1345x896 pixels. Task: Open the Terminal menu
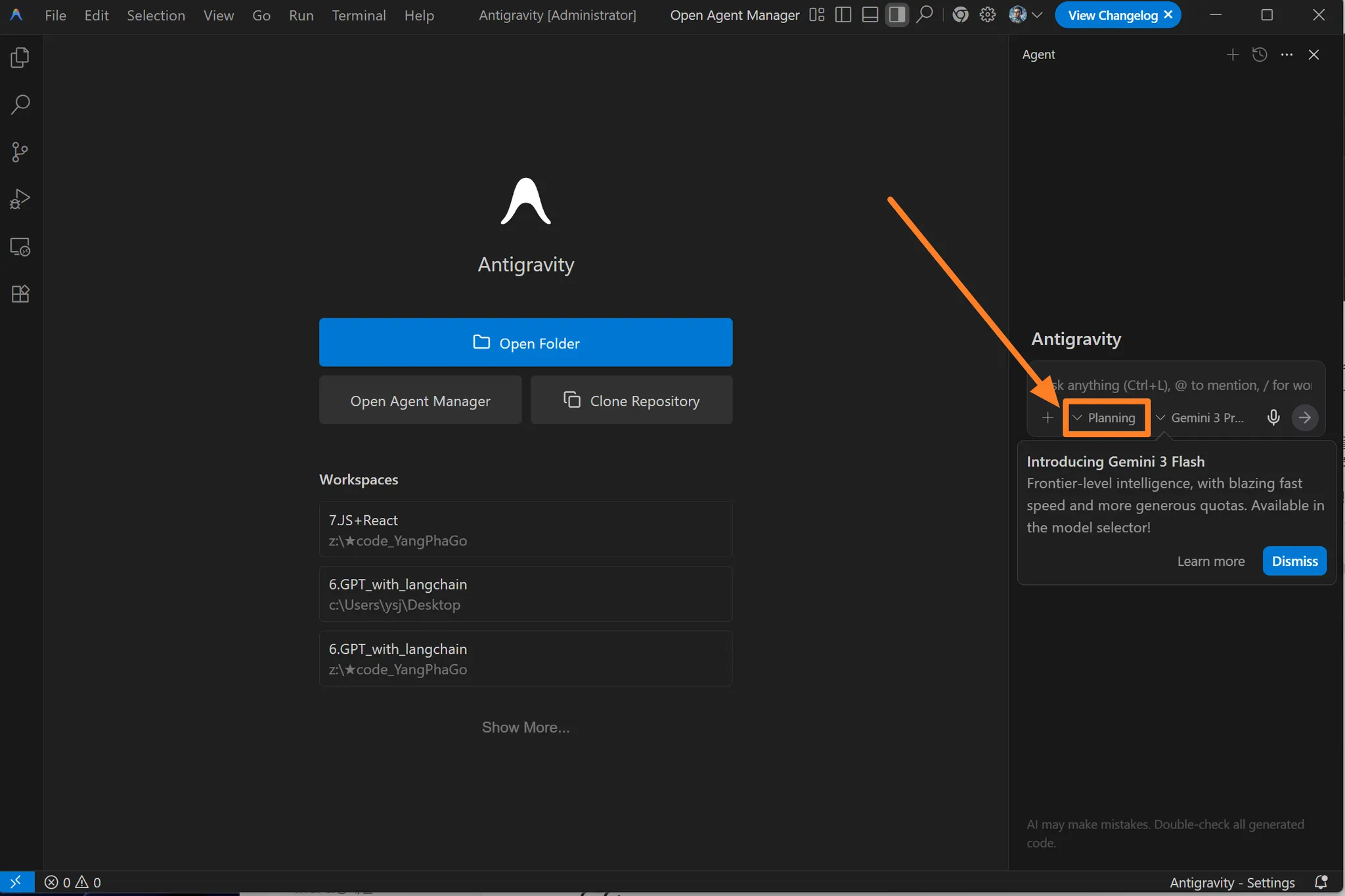point(359,15)
